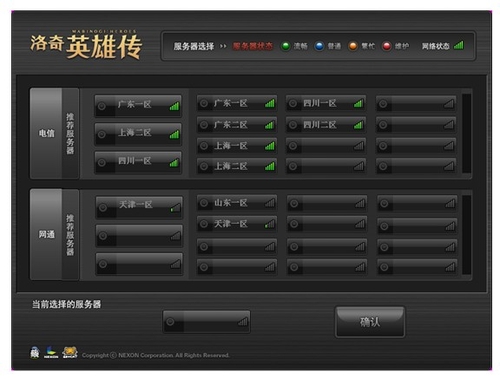The width and height of the screenshot is (500, 379).
Task: Click 推荐服务器 label beside the 网通 tab
Action: [70, 235]
